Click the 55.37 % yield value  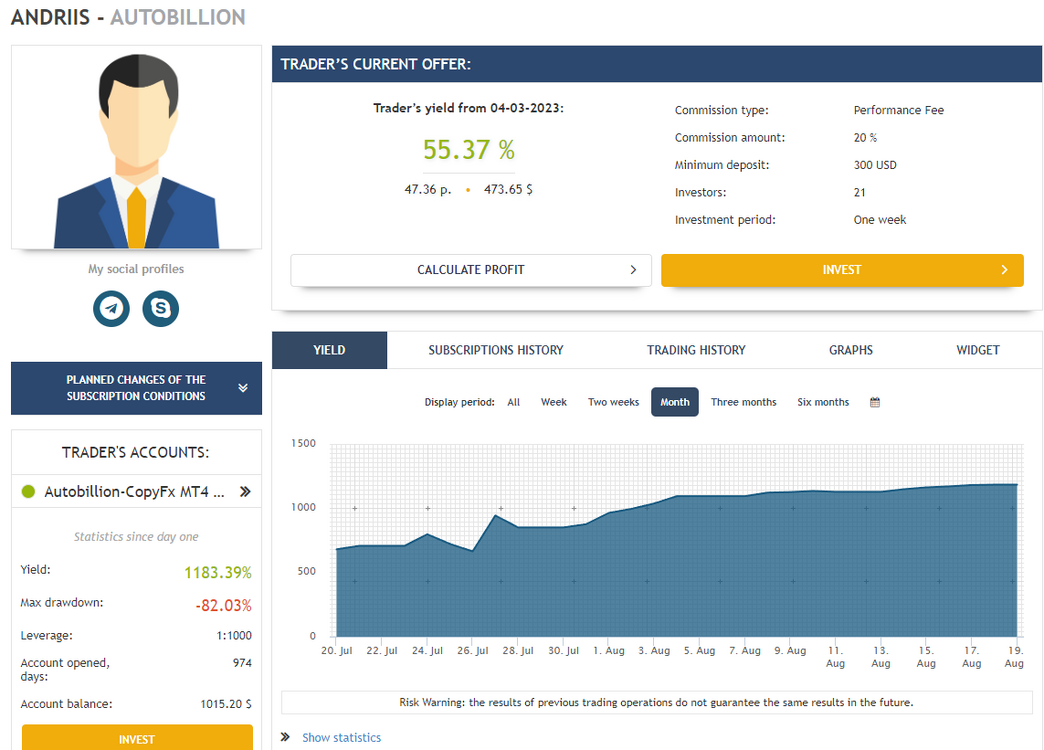tap(469, 149)
